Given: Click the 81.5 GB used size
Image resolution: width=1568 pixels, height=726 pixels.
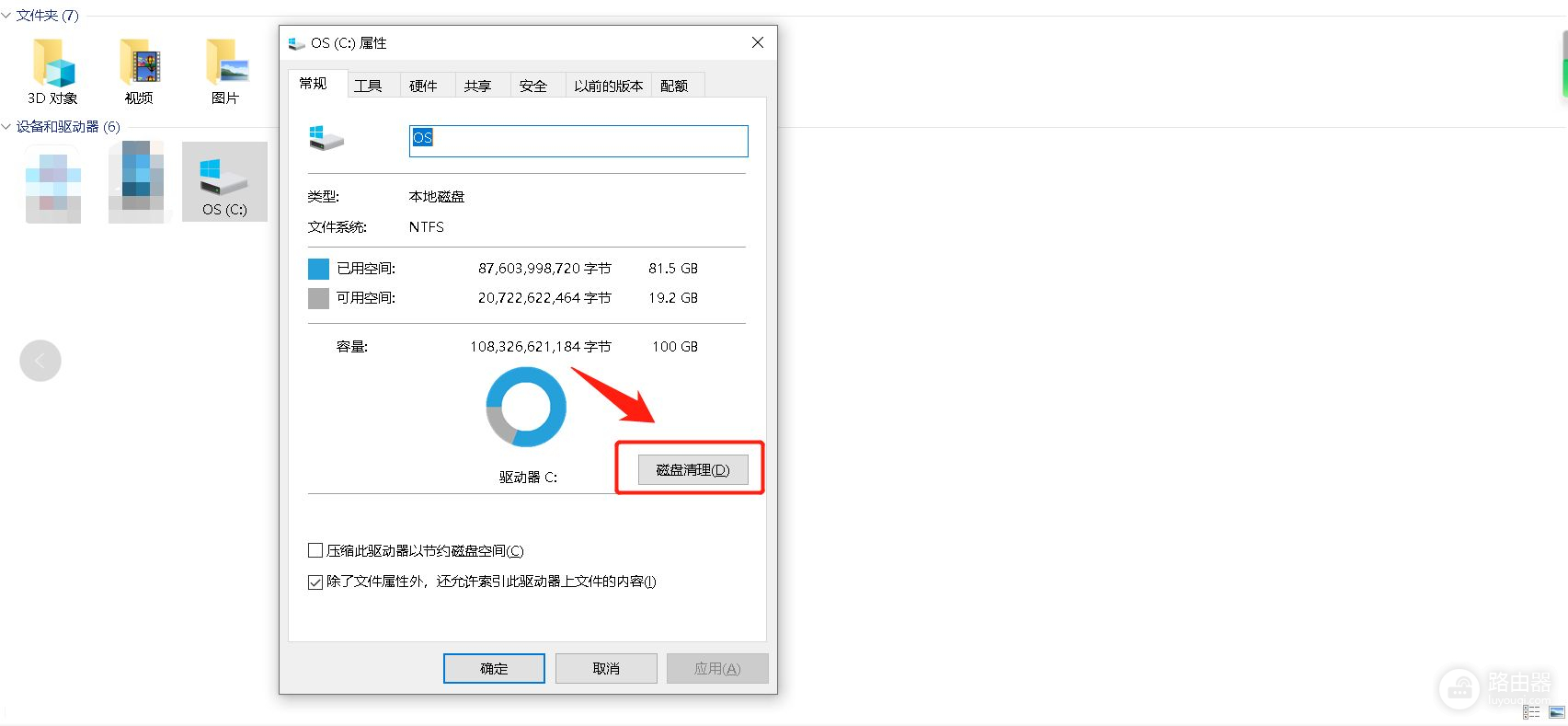Looking at the screenshot, I should pyautogui.click(x=673, y=269).
